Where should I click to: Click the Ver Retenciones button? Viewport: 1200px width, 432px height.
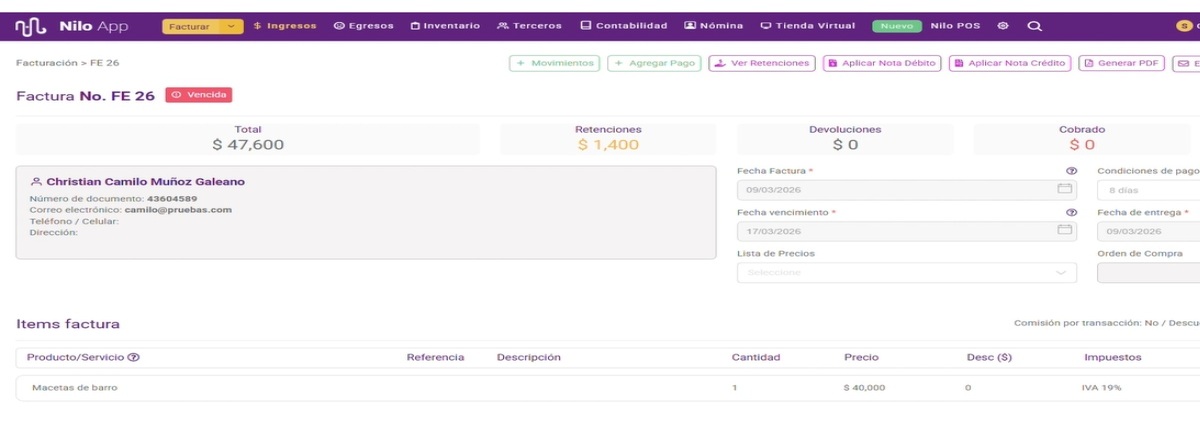coord(761,63)
